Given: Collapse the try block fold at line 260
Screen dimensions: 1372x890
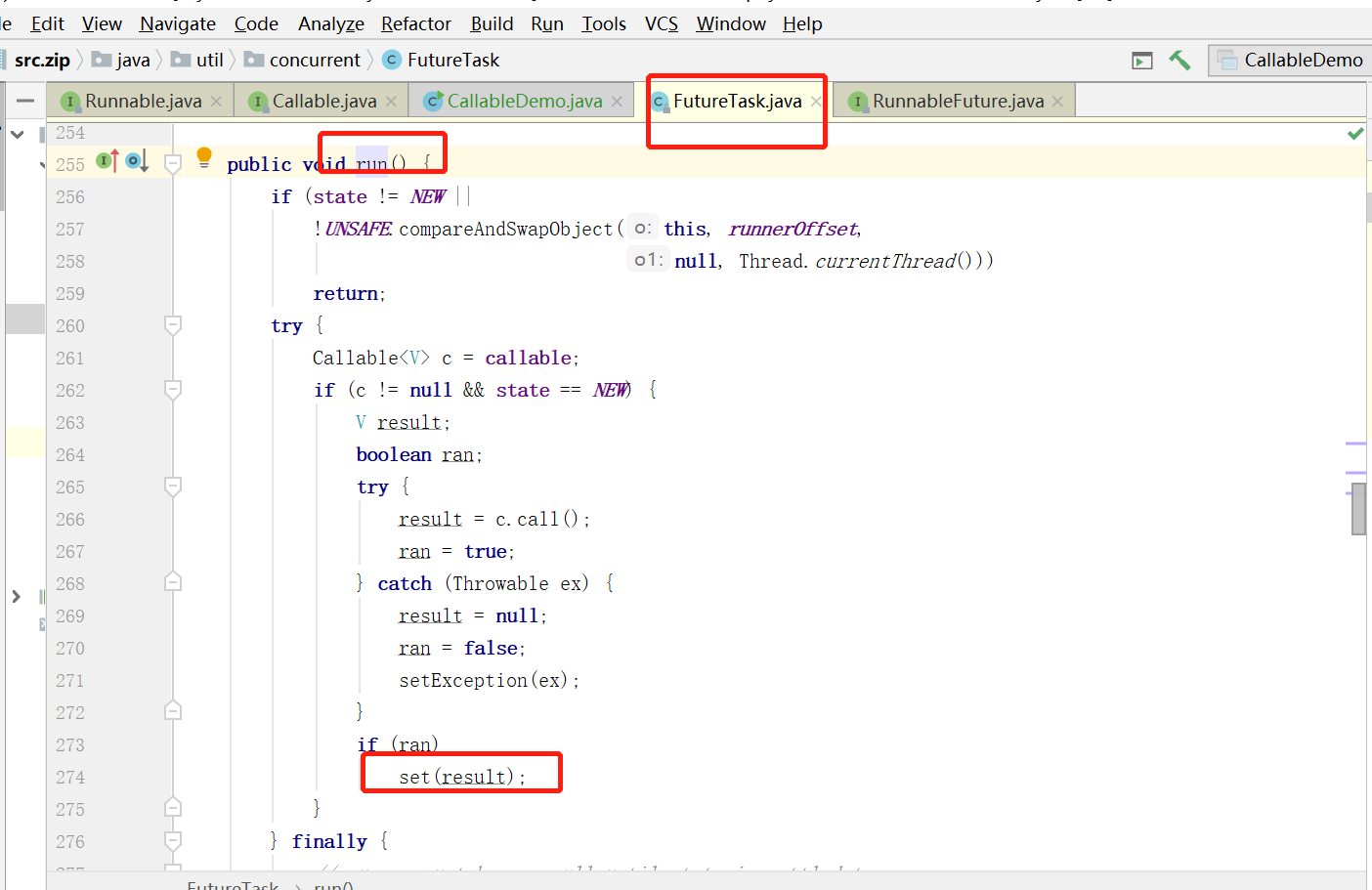Looking at the screenshot, I should pyautogui.click(x=173, y=325).
